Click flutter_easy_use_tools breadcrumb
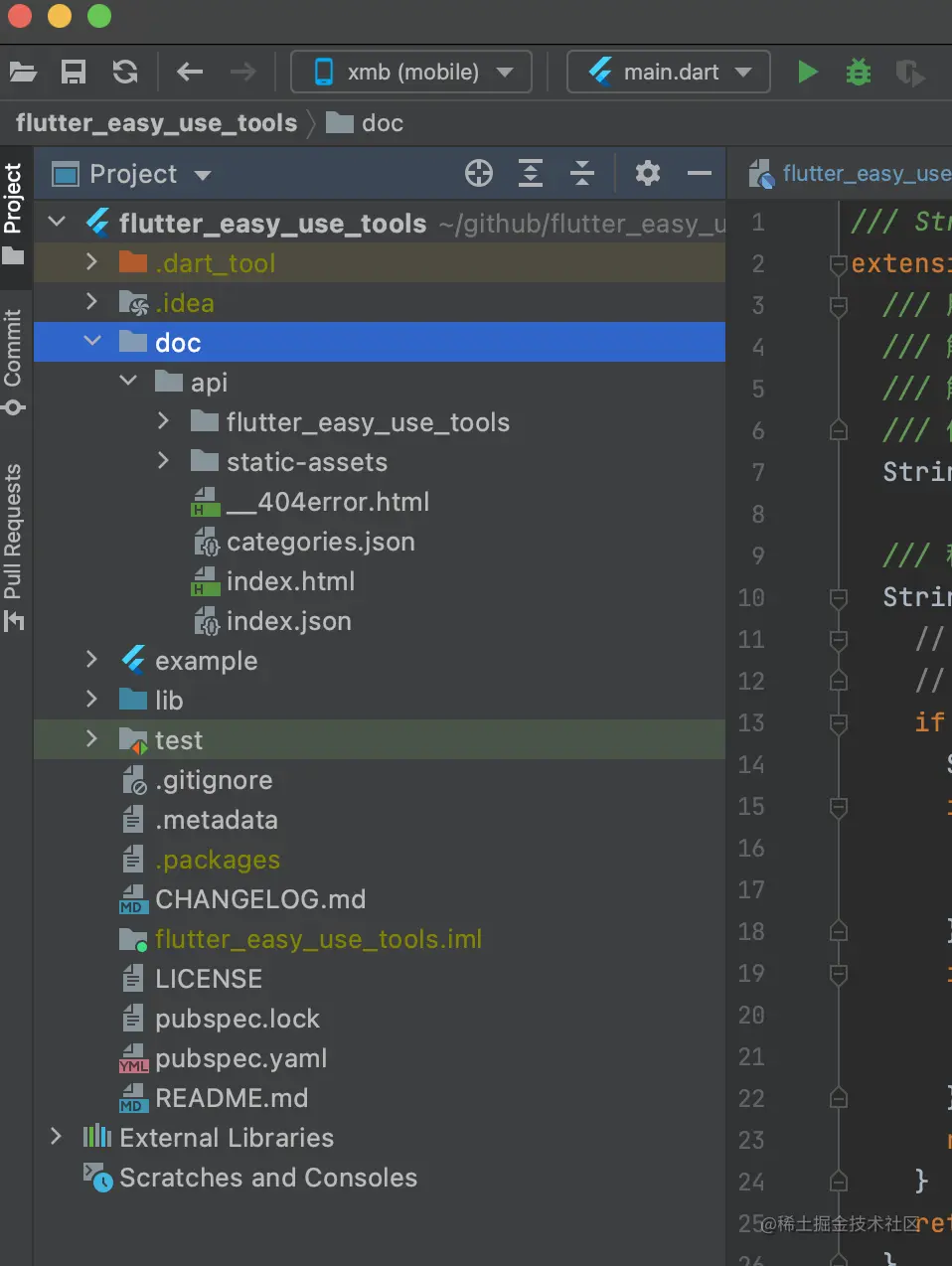The width and height of the screenshot is (952, 1266). tap(156, 123)
